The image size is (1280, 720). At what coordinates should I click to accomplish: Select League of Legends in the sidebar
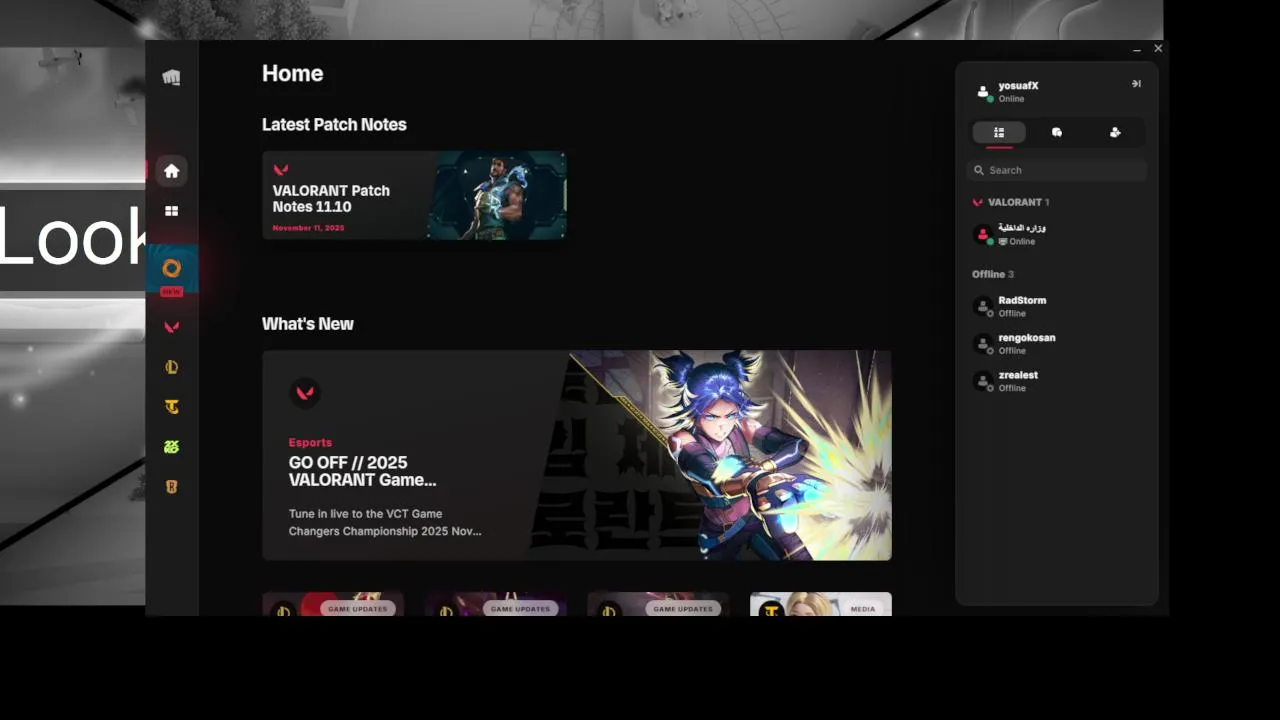[x=172, y=367]
